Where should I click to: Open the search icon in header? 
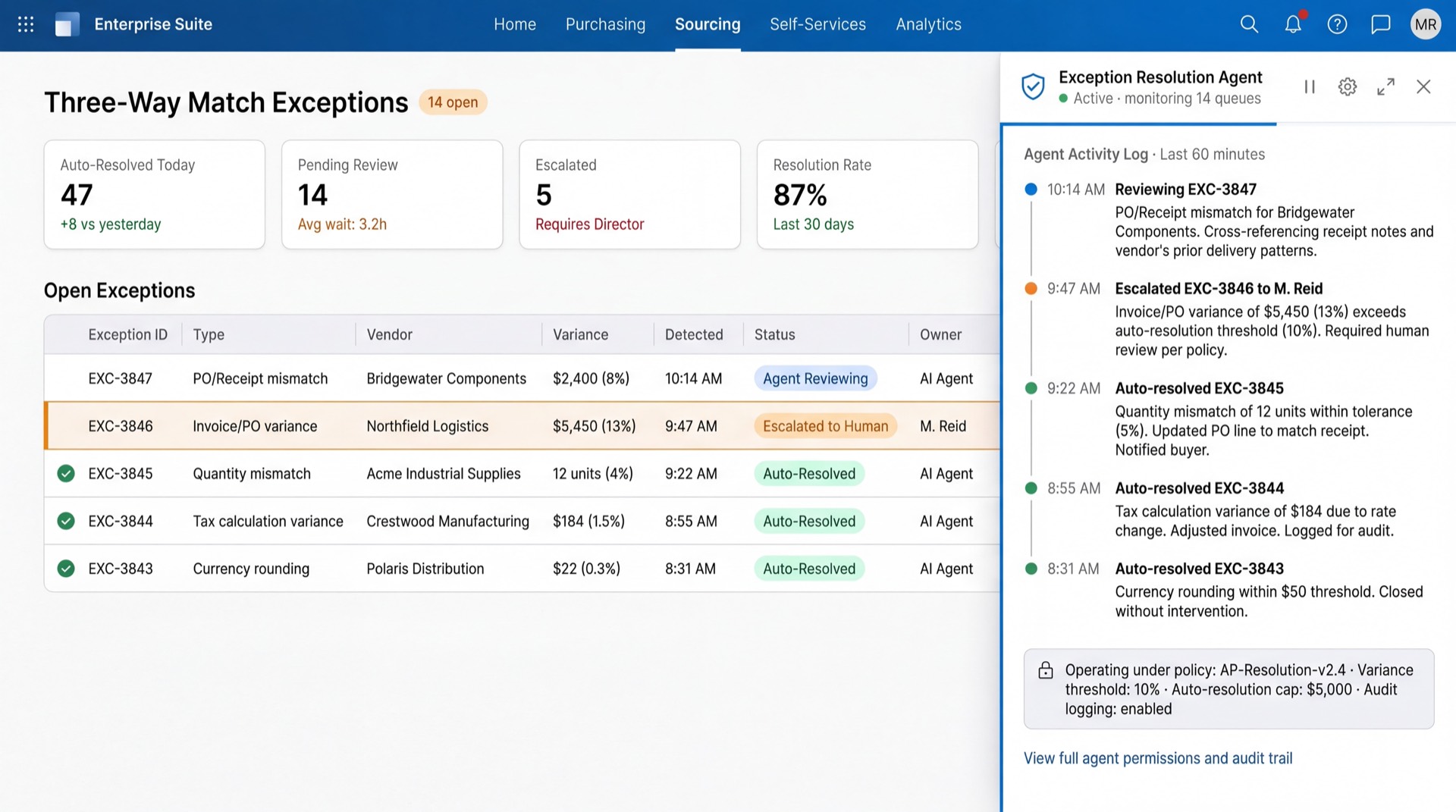click(1249, 24)
